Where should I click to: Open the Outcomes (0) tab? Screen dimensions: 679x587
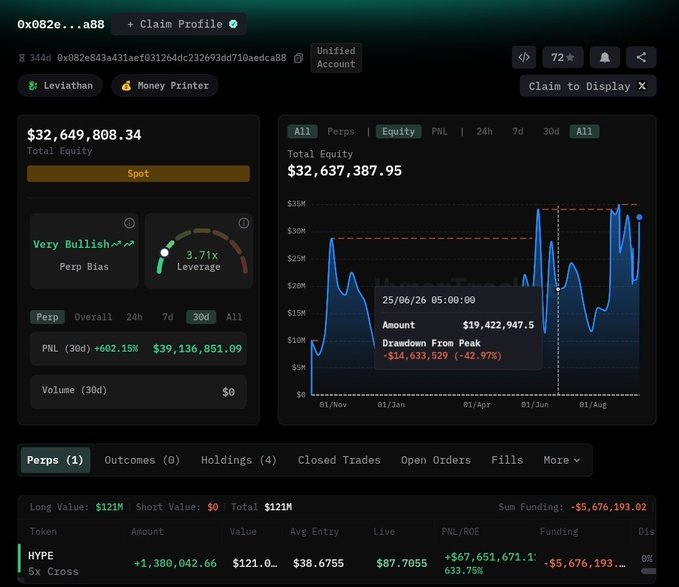coord(142,460)
